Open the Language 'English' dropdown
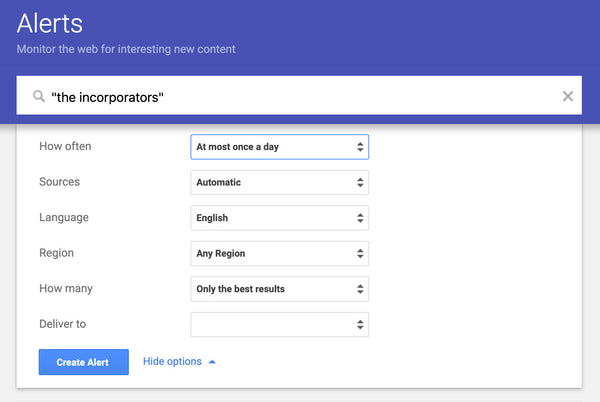600x402 pixels. 279,218
